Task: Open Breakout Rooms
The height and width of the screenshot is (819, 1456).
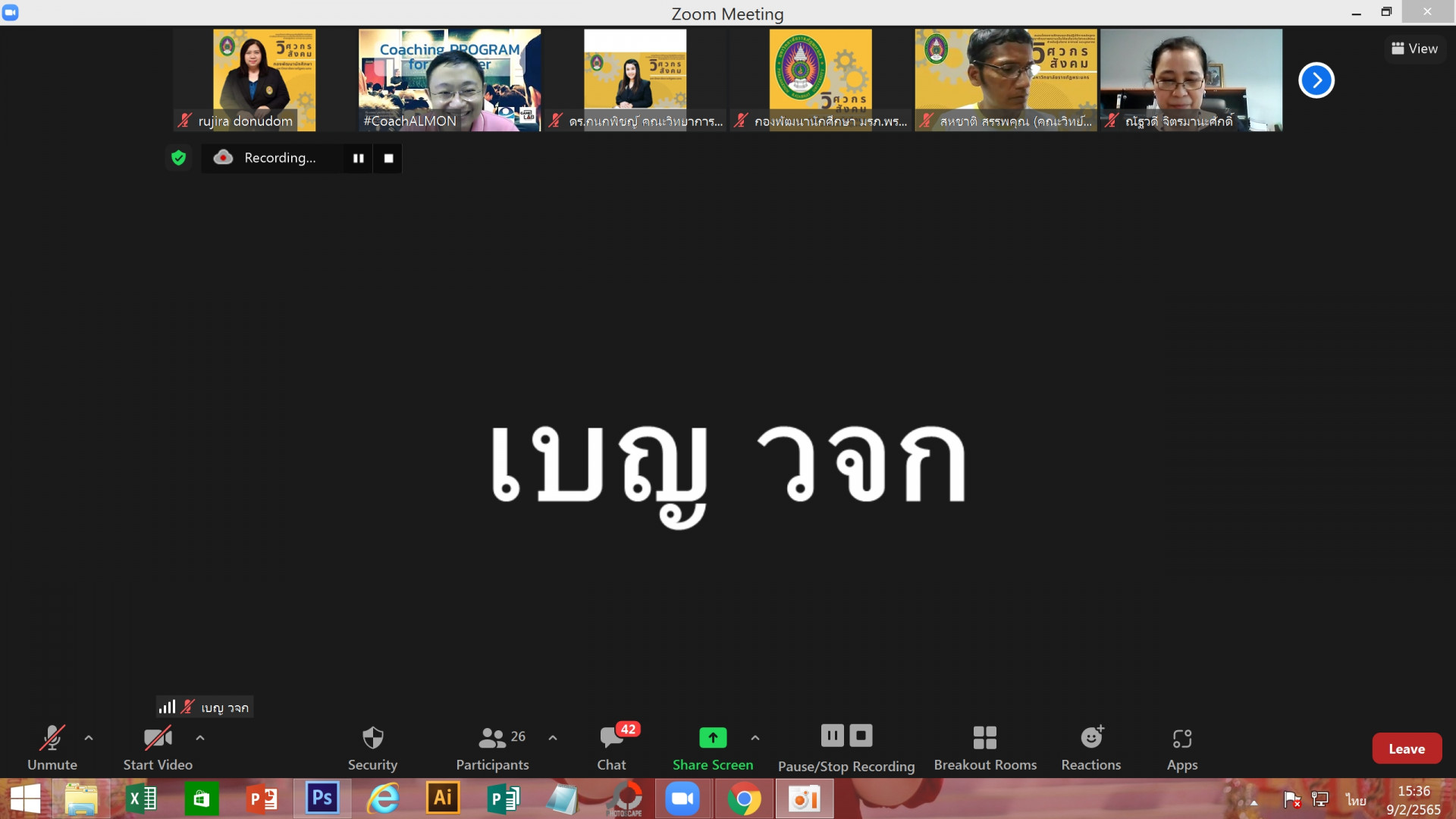Action: 985,748
